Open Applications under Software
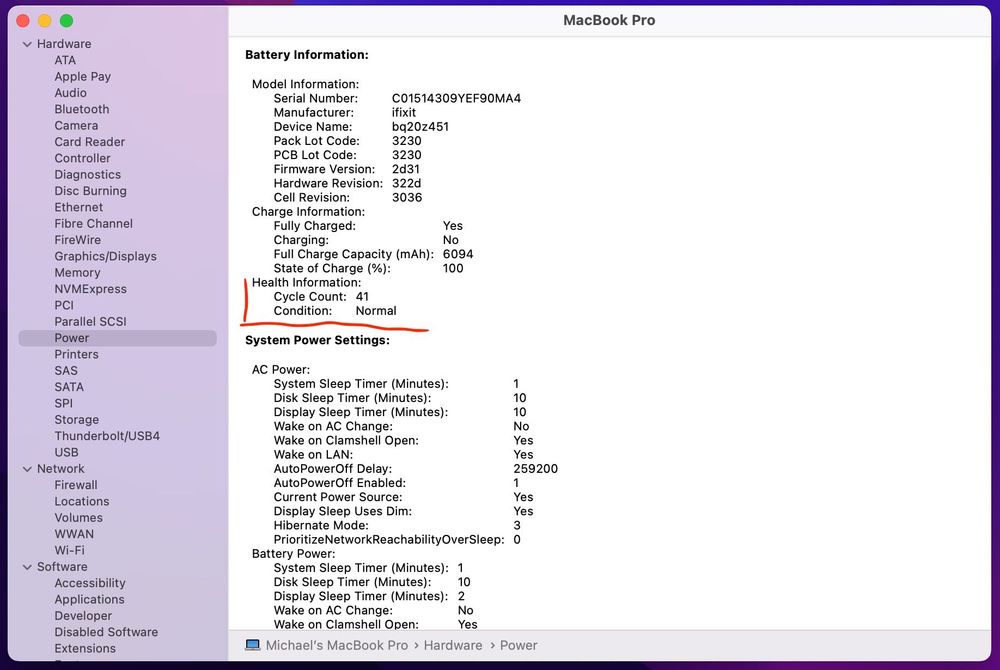 [x=89, y=600]
